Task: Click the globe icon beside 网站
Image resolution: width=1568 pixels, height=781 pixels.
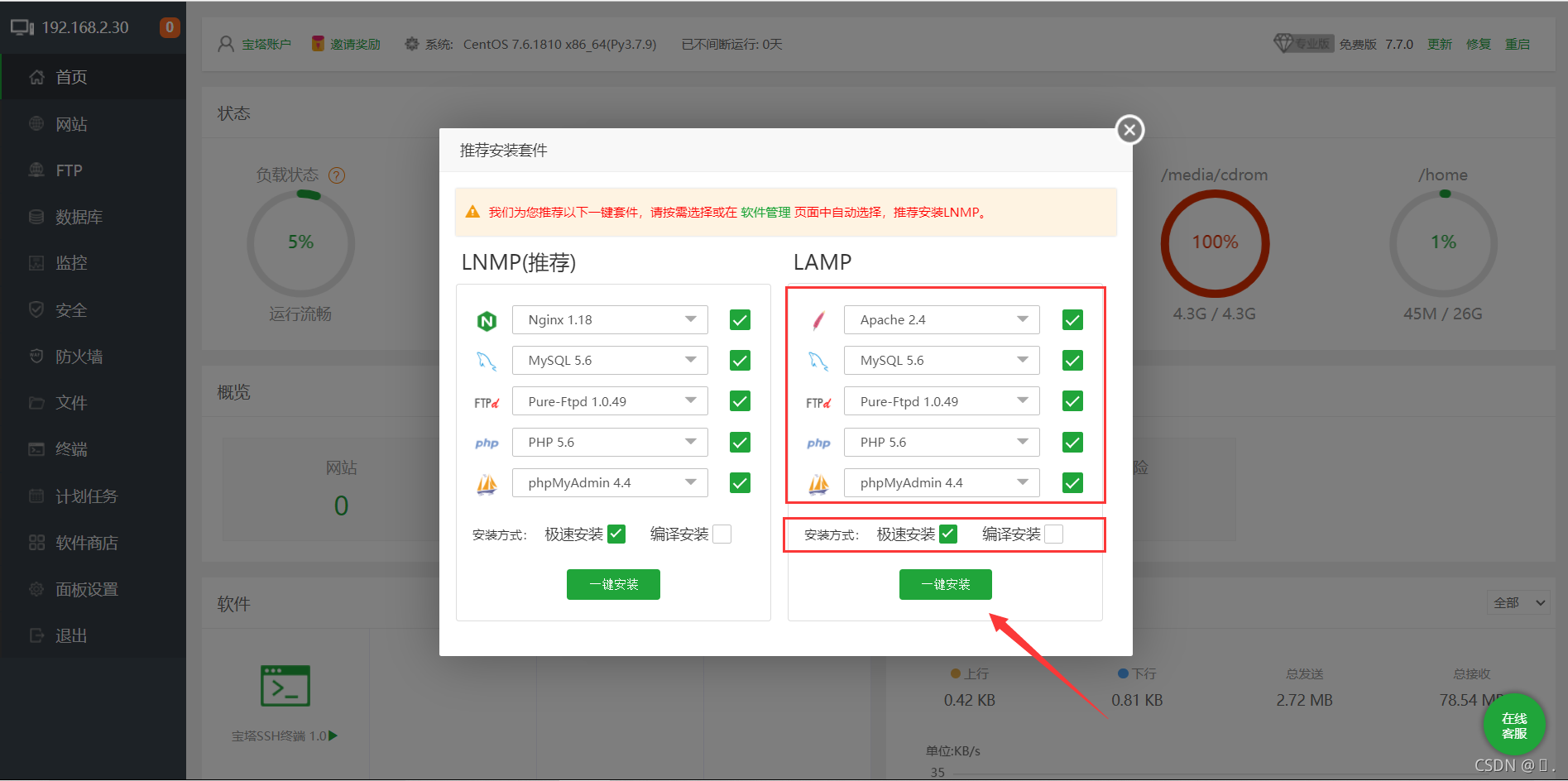Action: (36, 124)
